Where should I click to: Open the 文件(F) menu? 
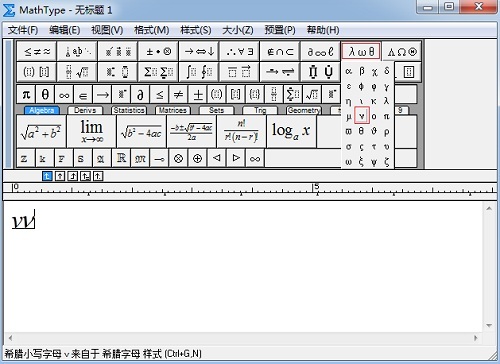[23, 30]
